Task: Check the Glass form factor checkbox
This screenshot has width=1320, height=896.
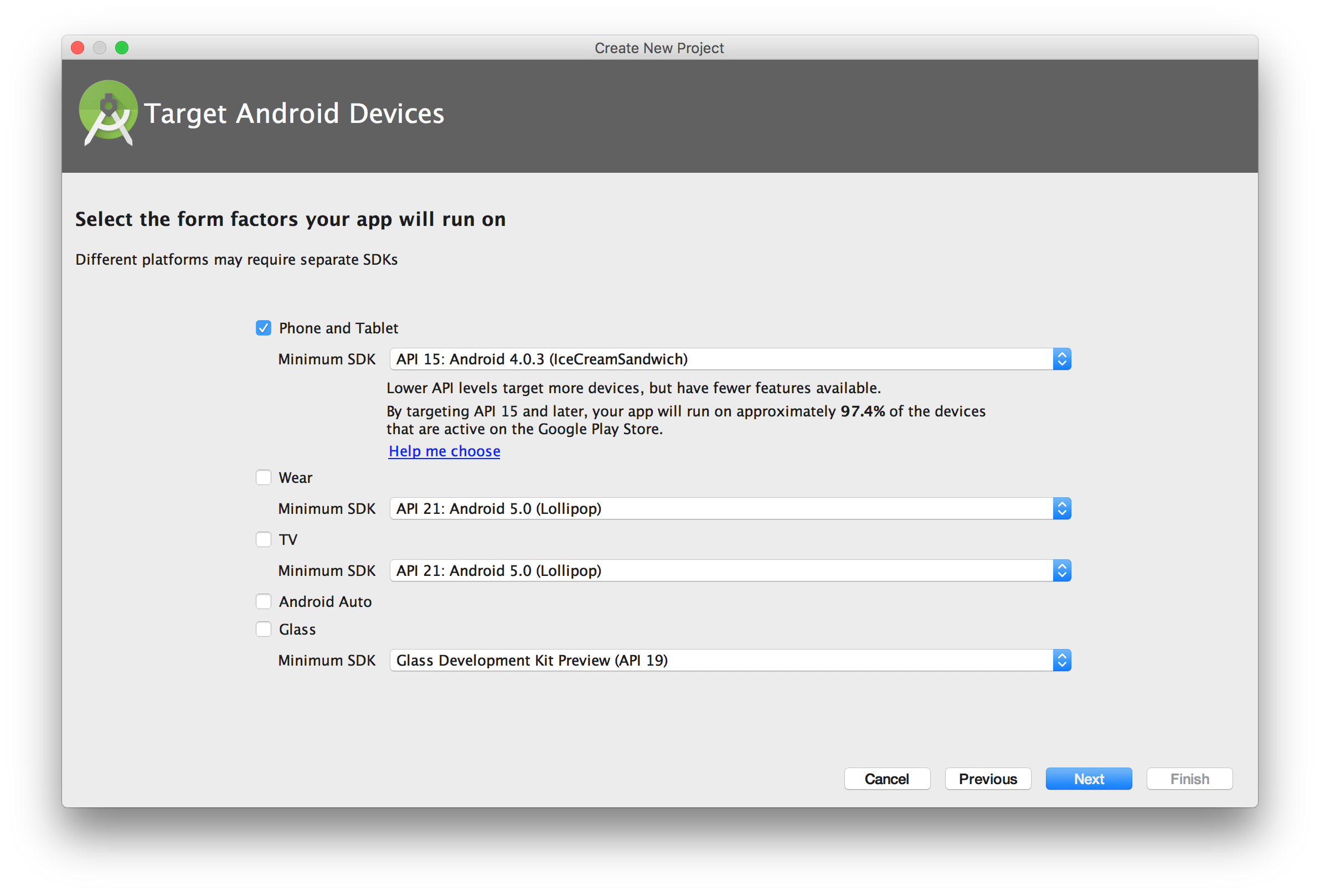Action: [x=264, y=629]
